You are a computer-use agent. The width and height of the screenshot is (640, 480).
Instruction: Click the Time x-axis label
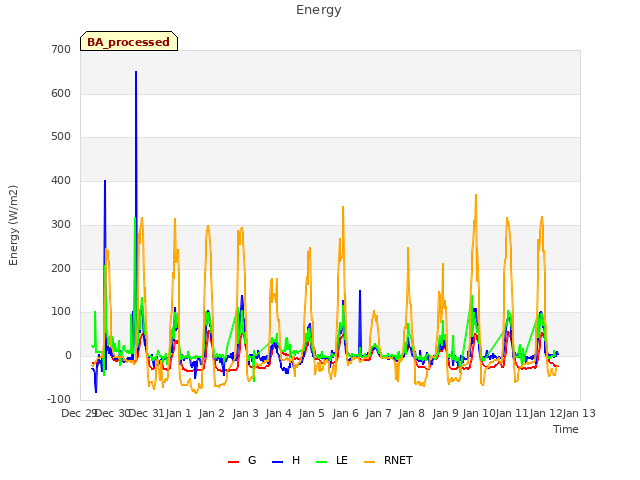pos(566,429)
